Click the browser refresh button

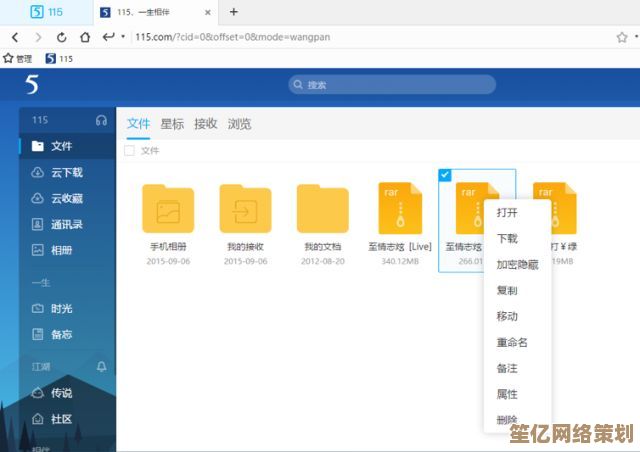[x=62, y=37]
